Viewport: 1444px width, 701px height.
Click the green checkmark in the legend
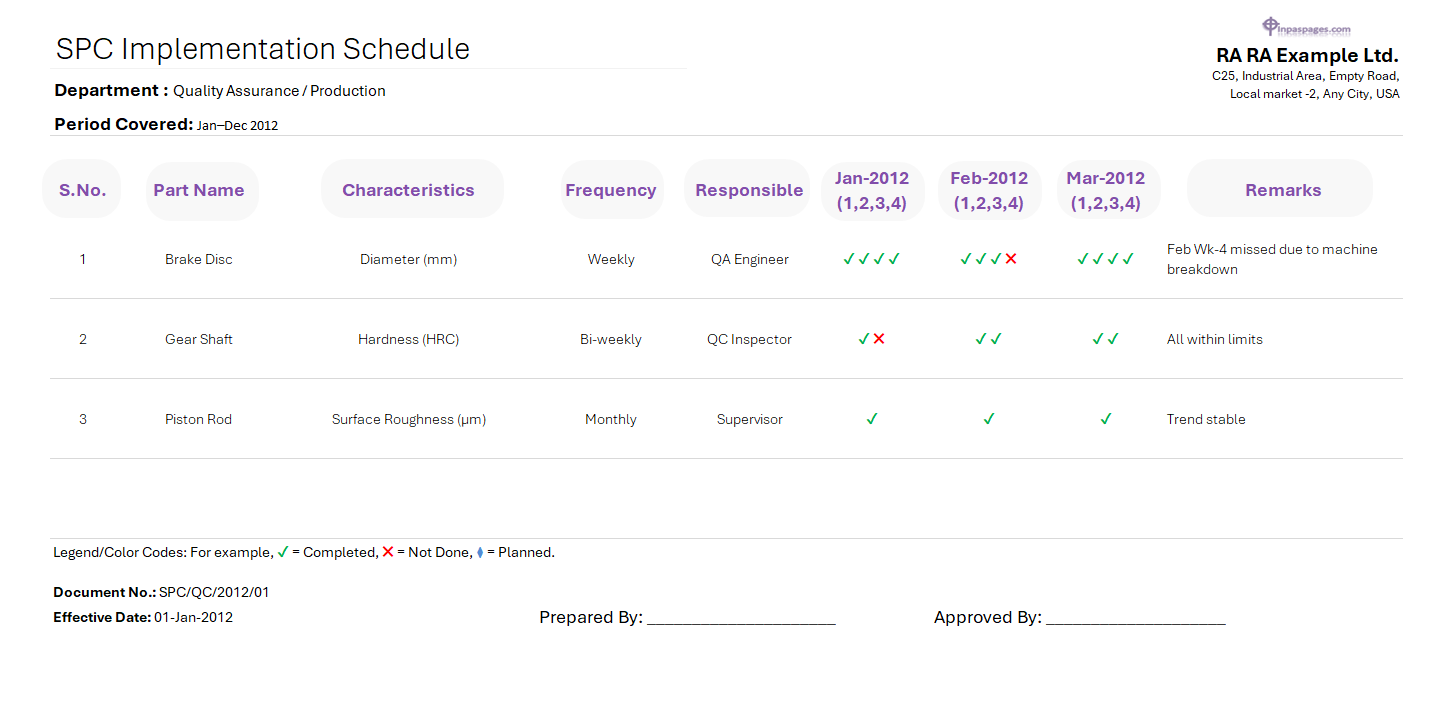point(283,552)
